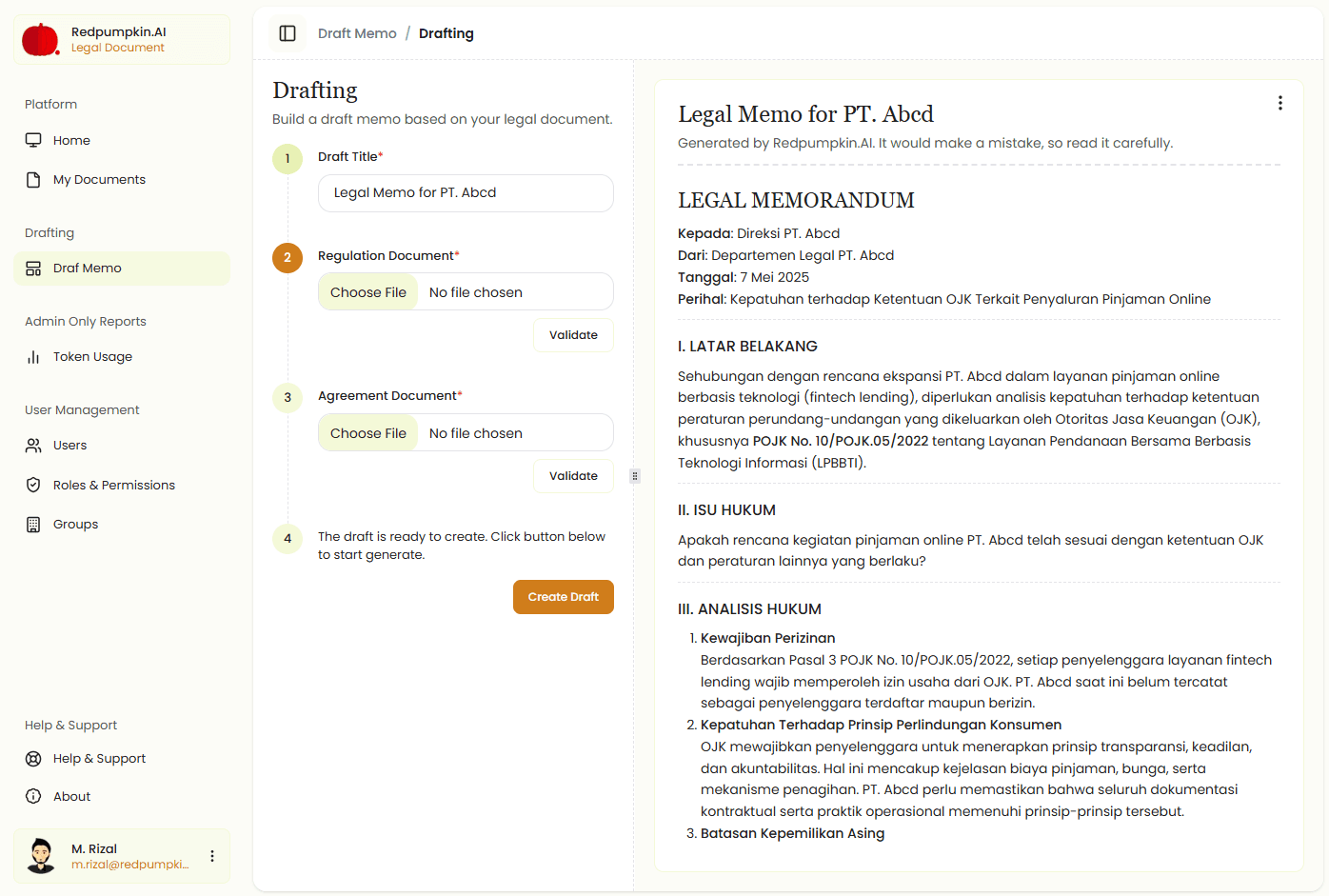Choose a file for Agreement Document

coord(367,432)
